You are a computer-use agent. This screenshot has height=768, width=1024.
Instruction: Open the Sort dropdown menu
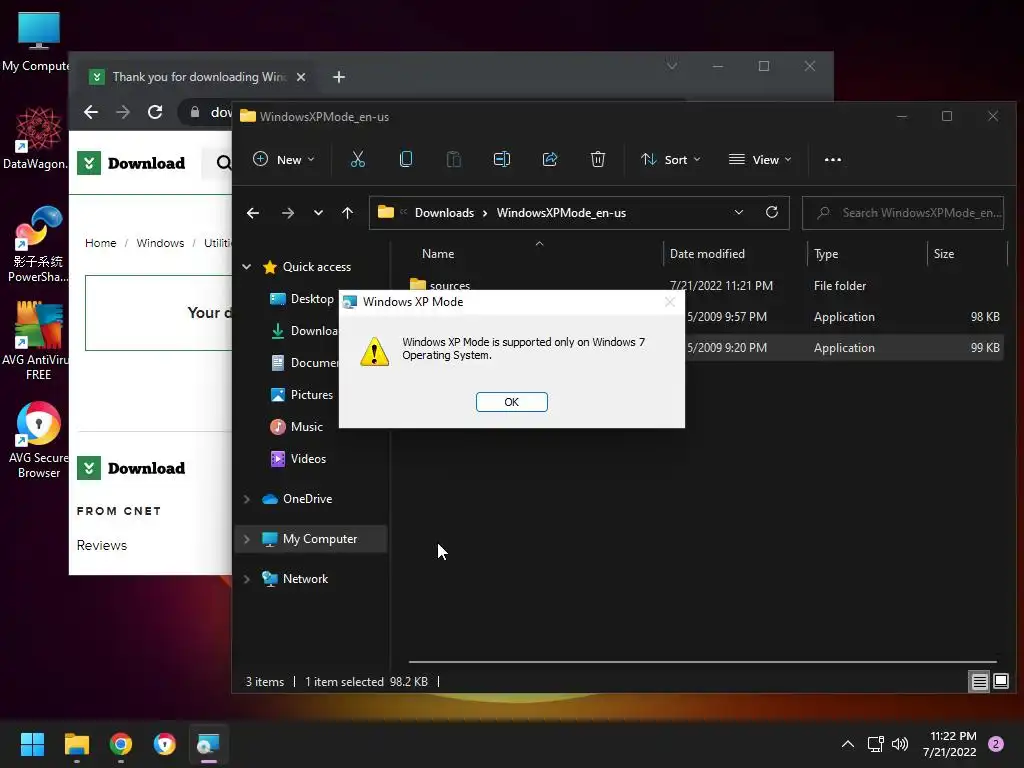point(671,159)
